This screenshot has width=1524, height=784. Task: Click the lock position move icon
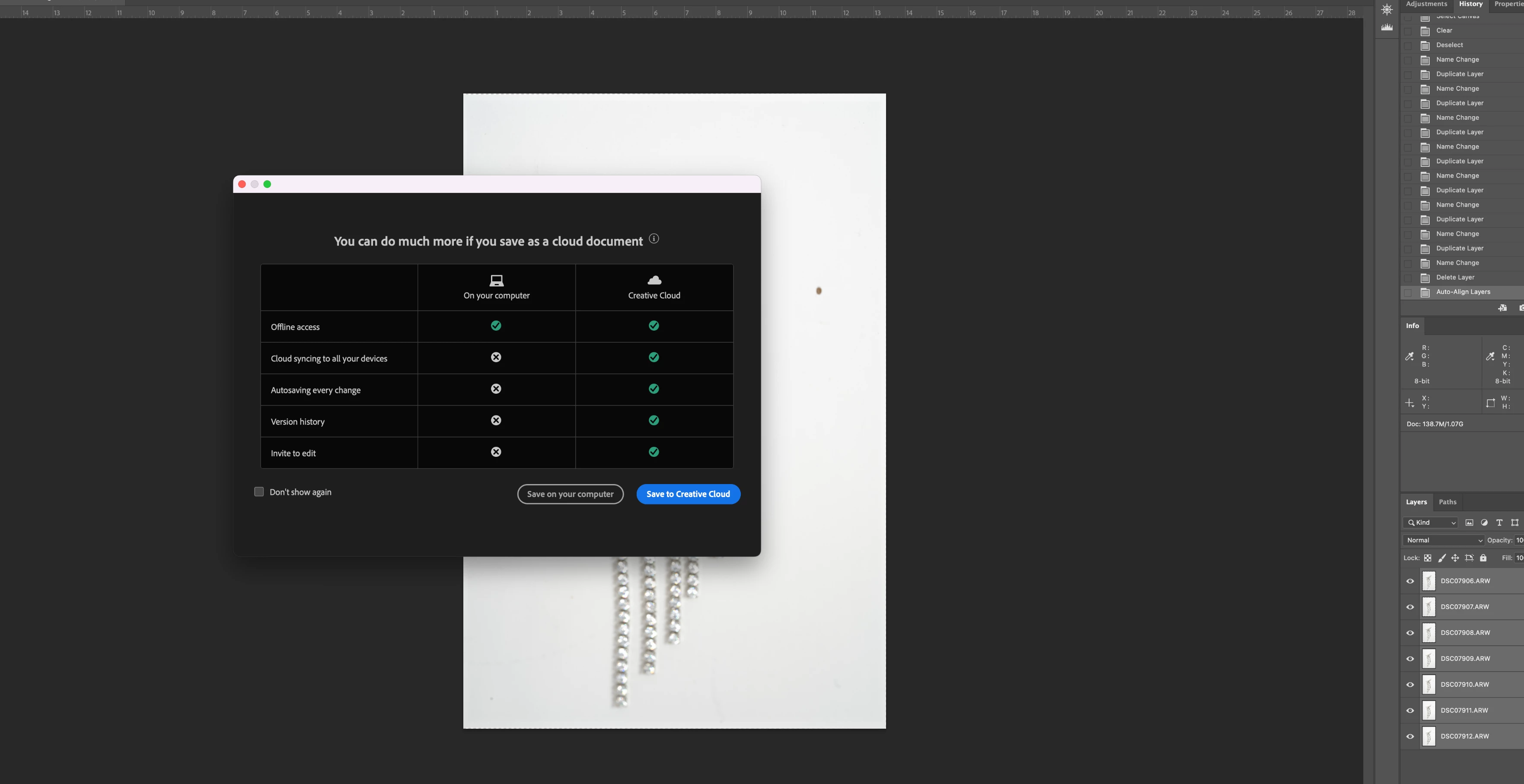coord(1455,558)
